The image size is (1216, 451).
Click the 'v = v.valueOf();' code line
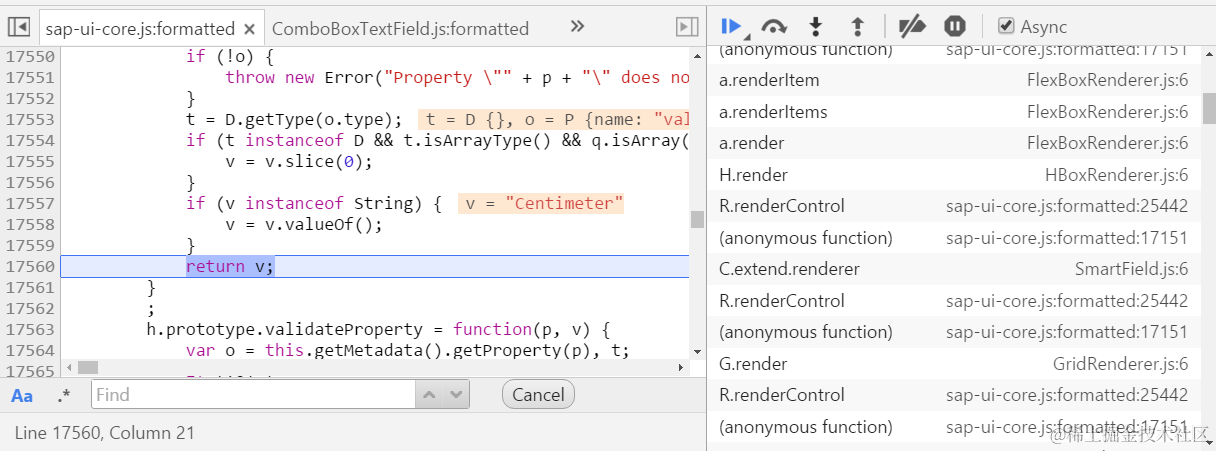(304, 224)
